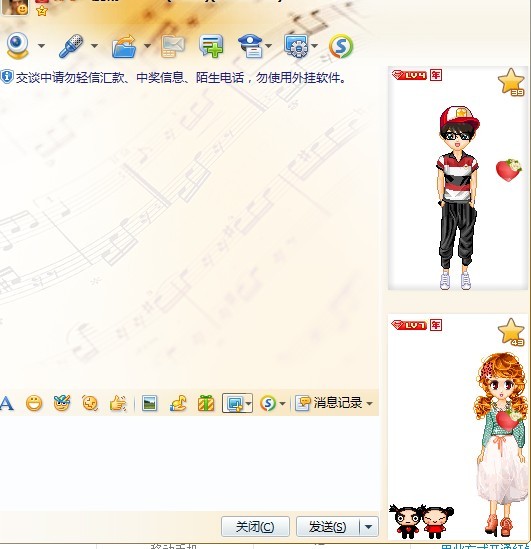The width and height of the screenshot is (531, 549).
Task: Start a voice call with microphone icon
Action: pos(71,46)
